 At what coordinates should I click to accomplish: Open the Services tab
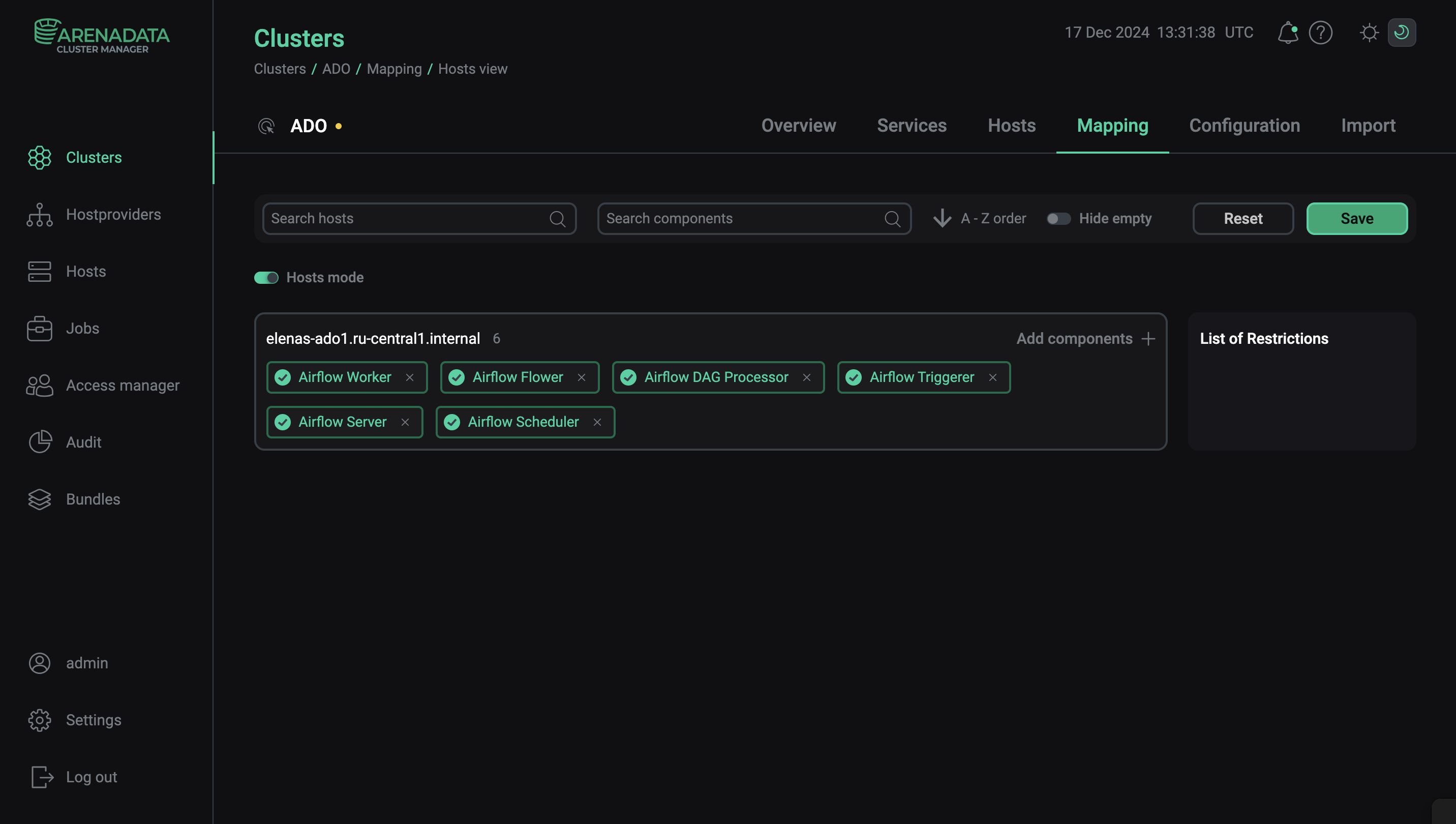[912, 125]
